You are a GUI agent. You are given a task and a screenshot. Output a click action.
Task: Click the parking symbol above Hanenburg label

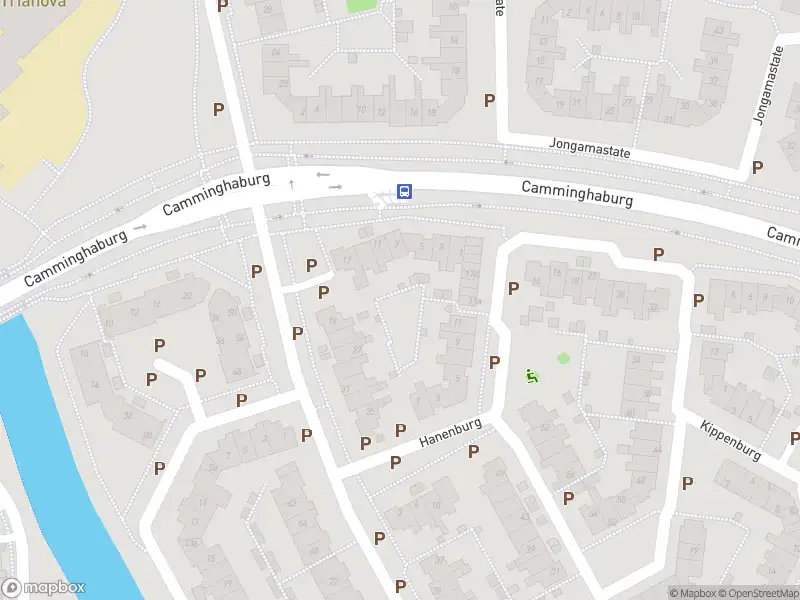point(401,431)
